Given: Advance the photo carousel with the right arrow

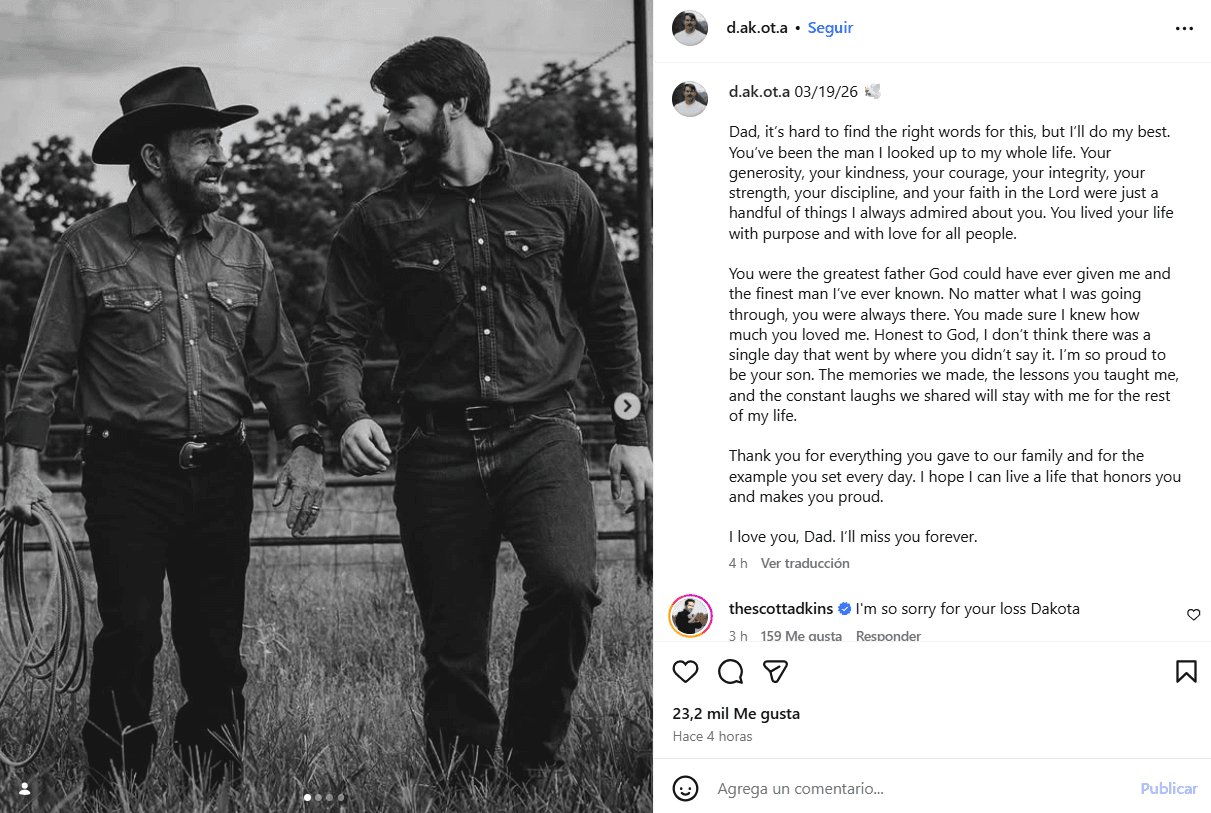Looking at the screenshot, I should pos(627,406).
